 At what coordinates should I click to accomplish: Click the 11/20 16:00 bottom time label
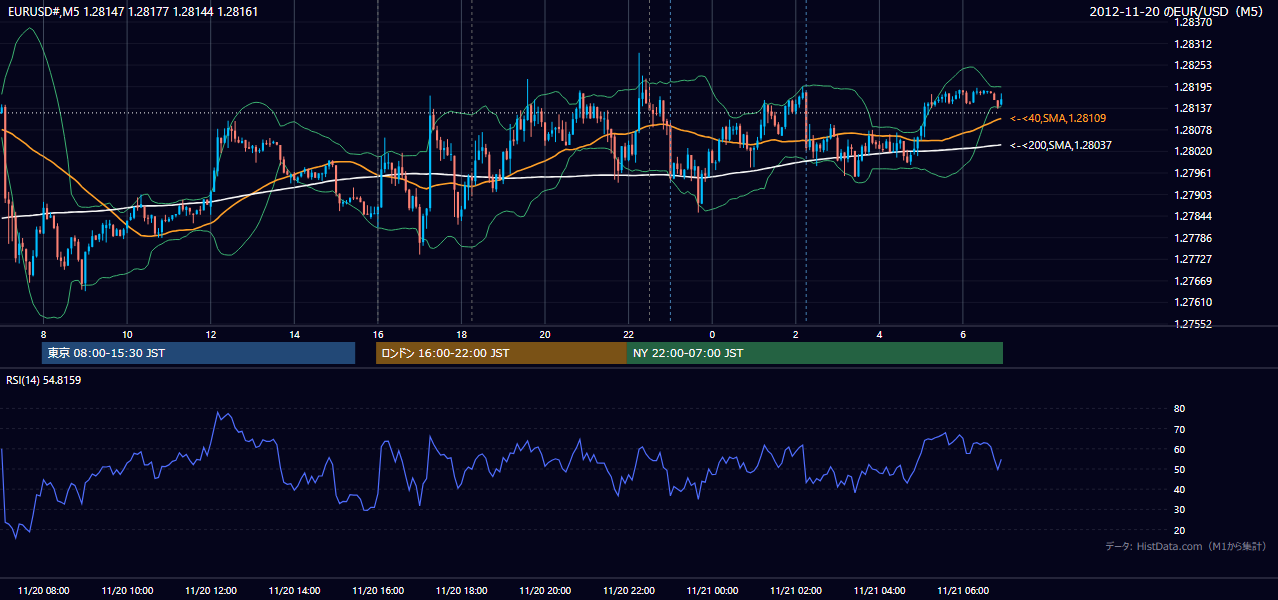coord(378,591)
